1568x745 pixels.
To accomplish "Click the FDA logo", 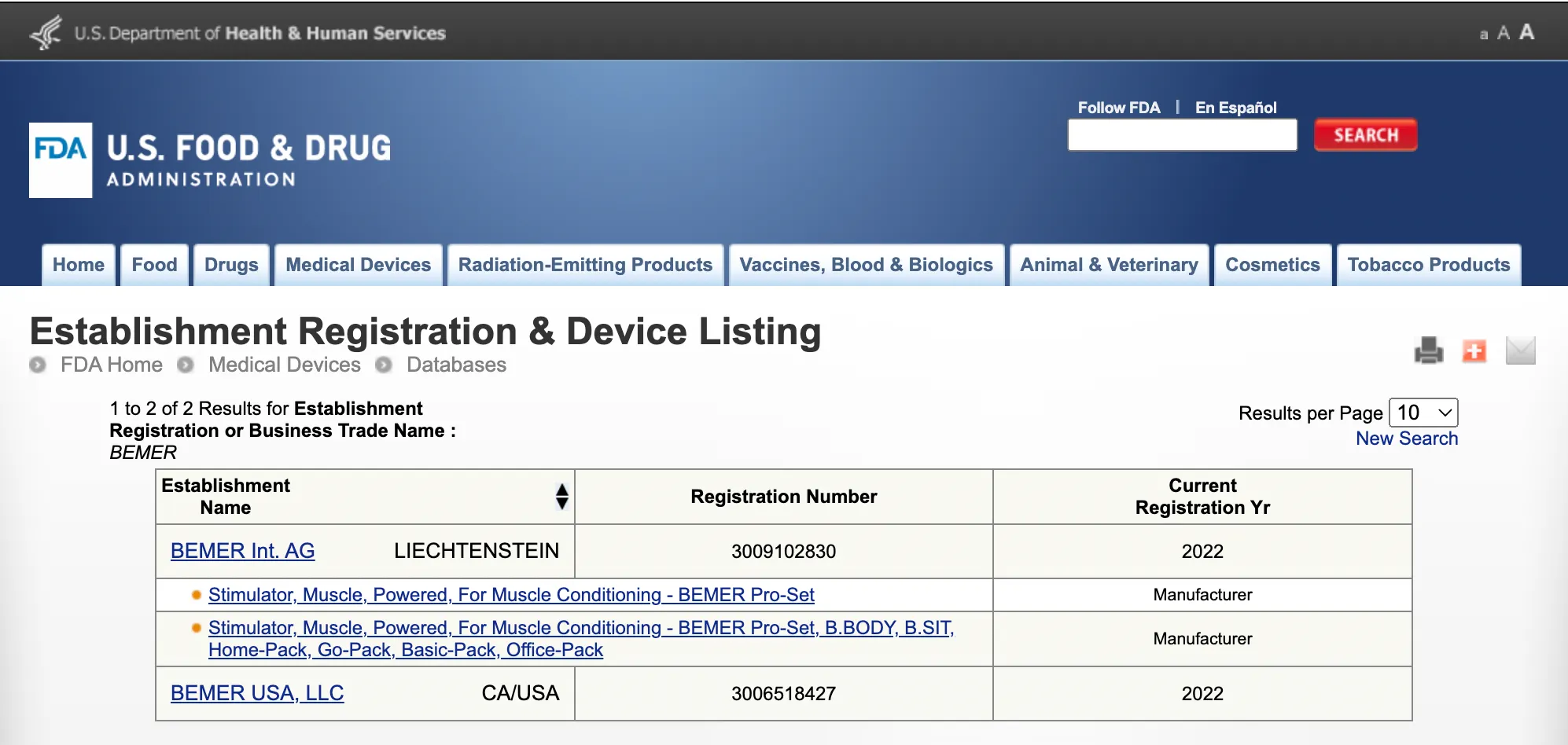I will point(61,160).
